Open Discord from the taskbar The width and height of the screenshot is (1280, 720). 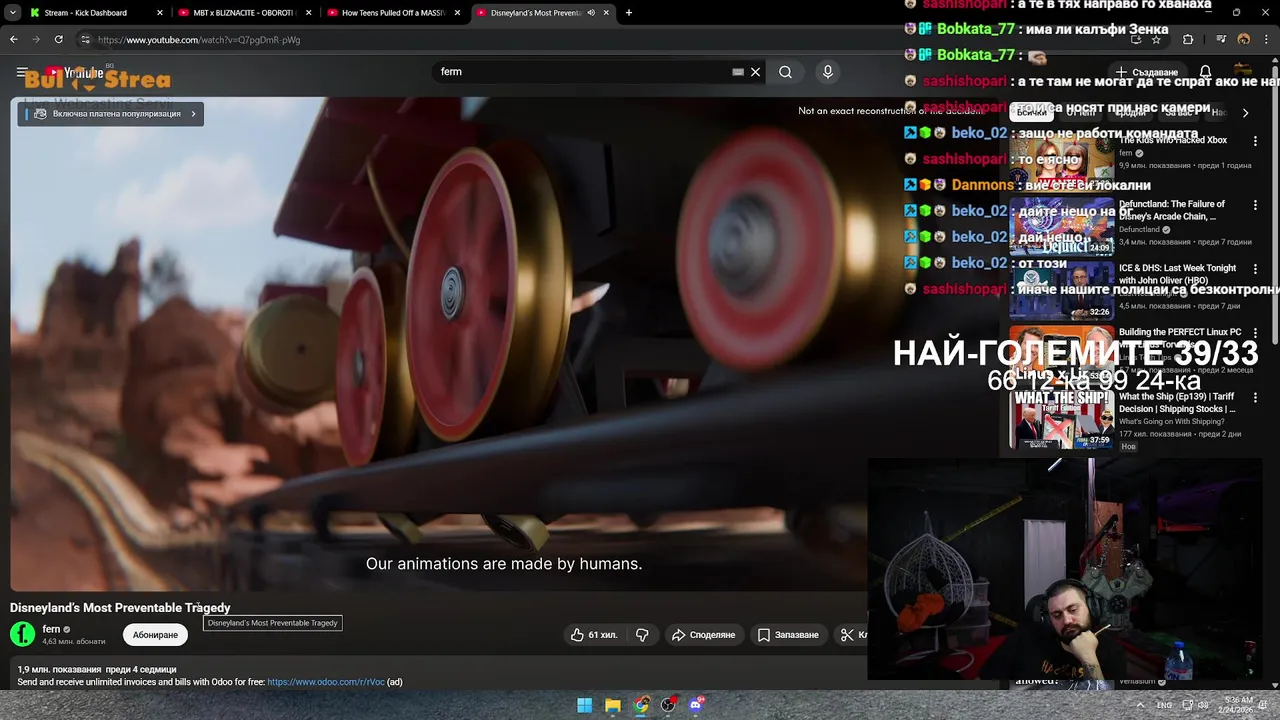point(697,705)
